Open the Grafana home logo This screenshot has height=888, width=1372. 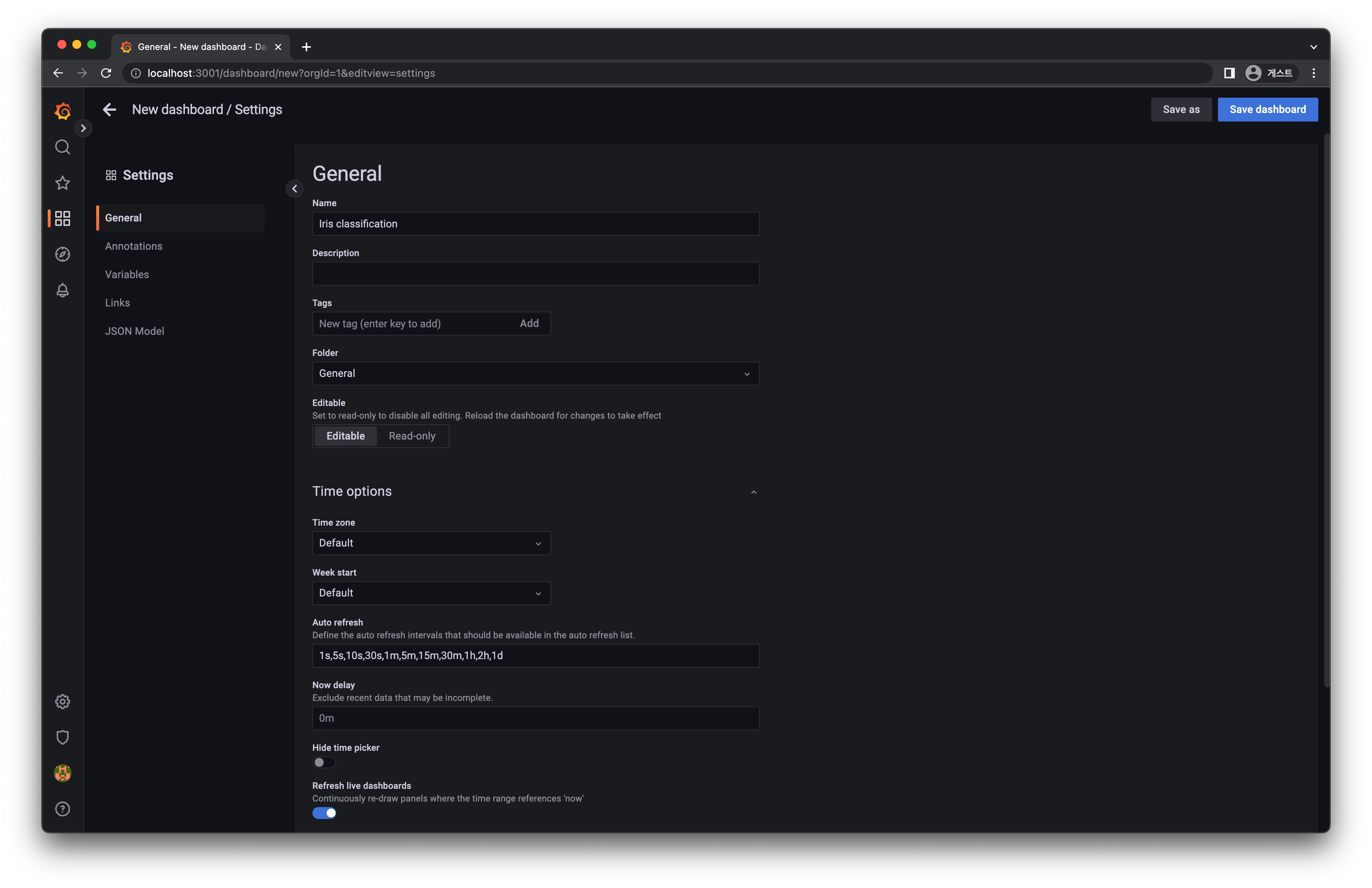coord(63,111)
